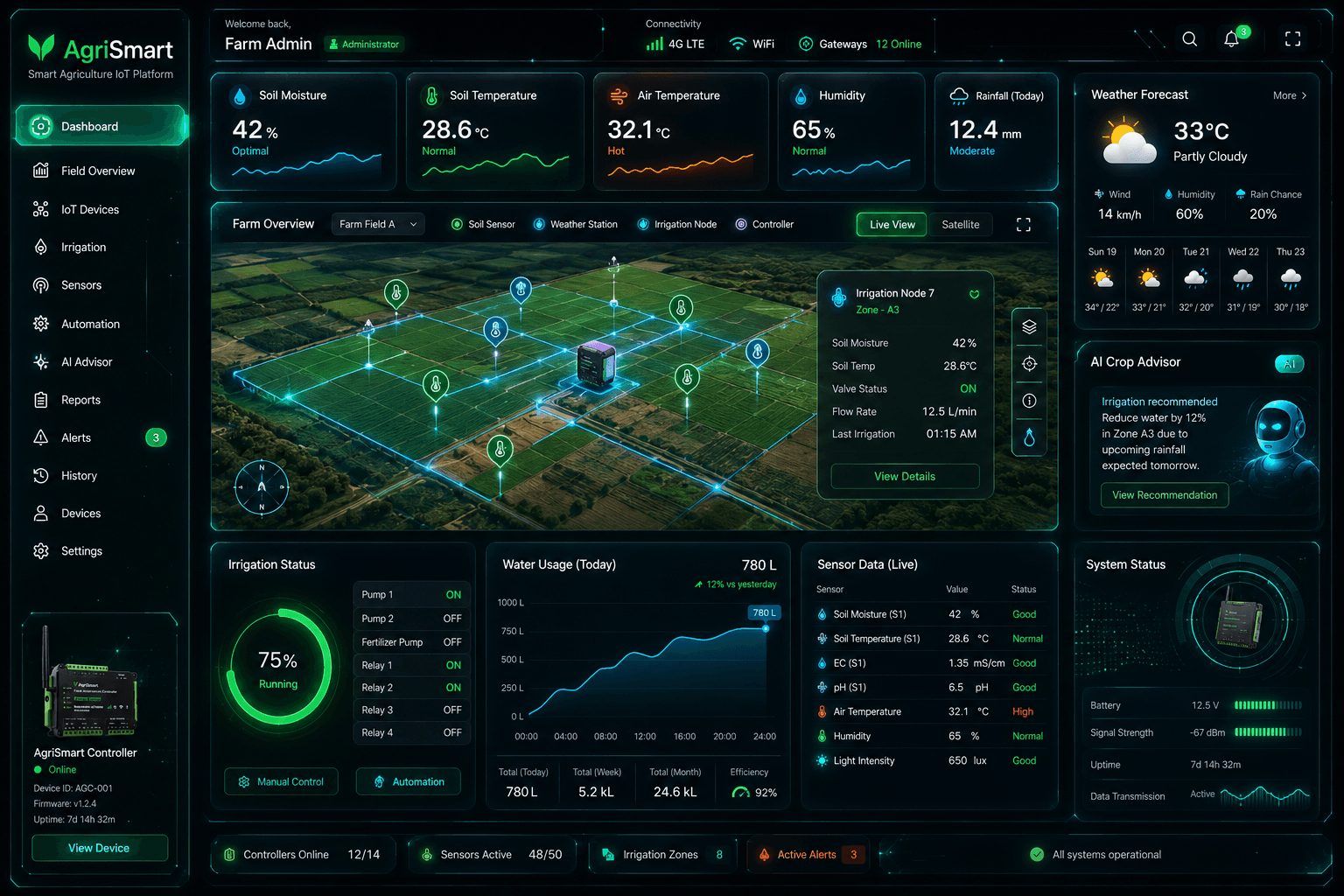Toggle Relay 4 OFF state
This screenshot has width=1344, height=896.
click(452, 733)
